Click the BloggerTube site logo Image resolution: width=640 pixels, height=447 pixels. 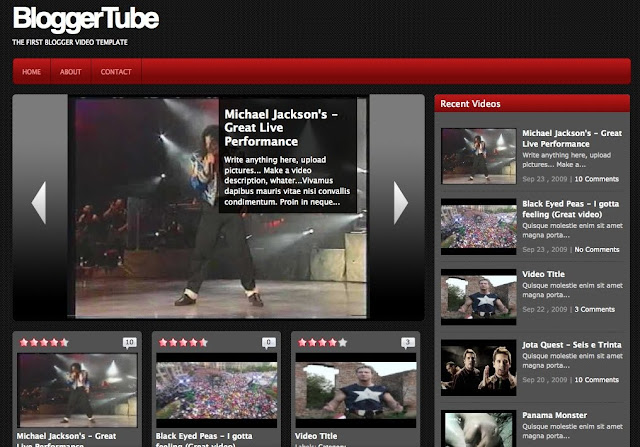tap(86, 19)
